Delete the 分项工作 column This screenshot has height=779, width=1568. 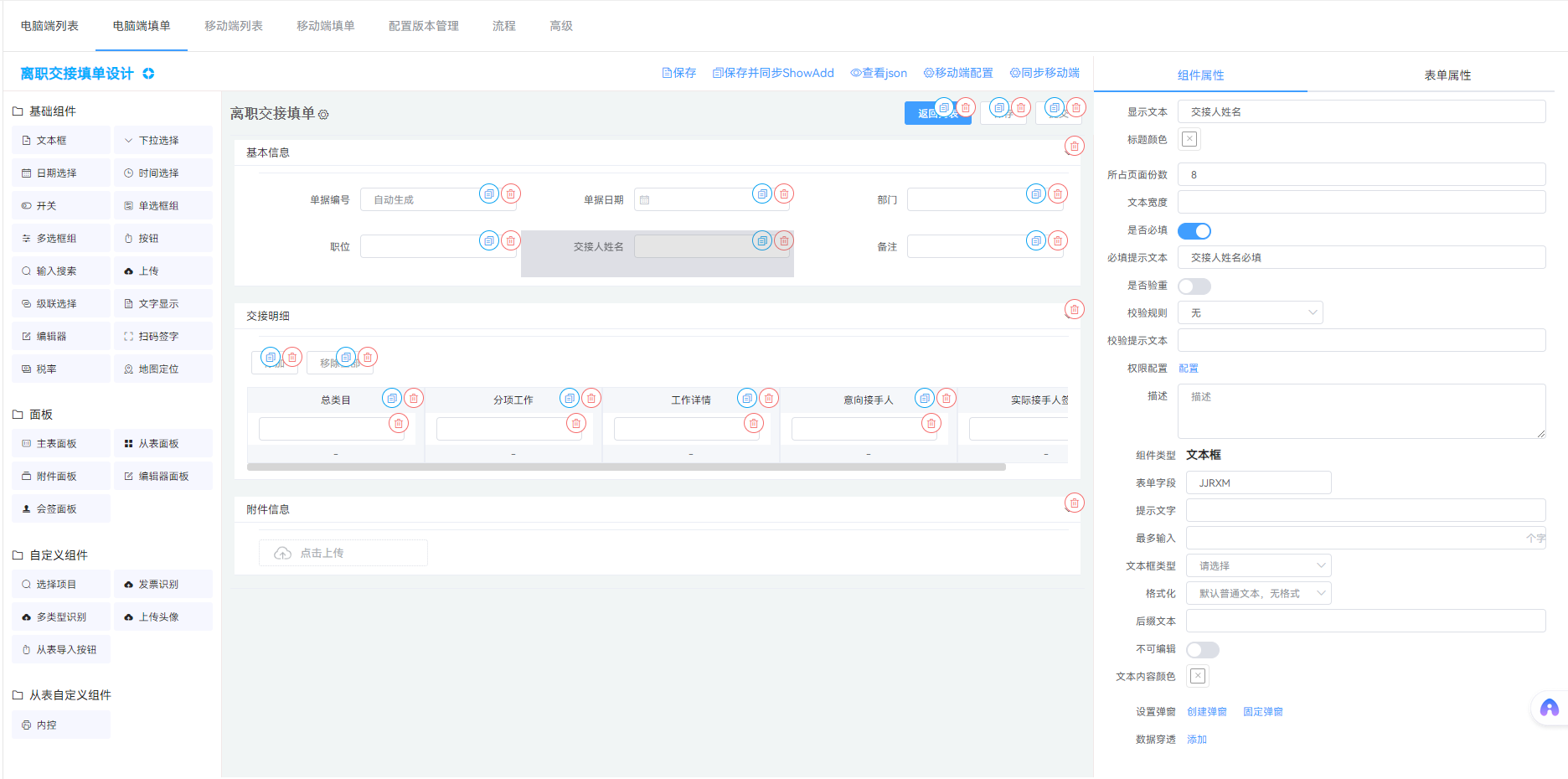click(591, 398)
